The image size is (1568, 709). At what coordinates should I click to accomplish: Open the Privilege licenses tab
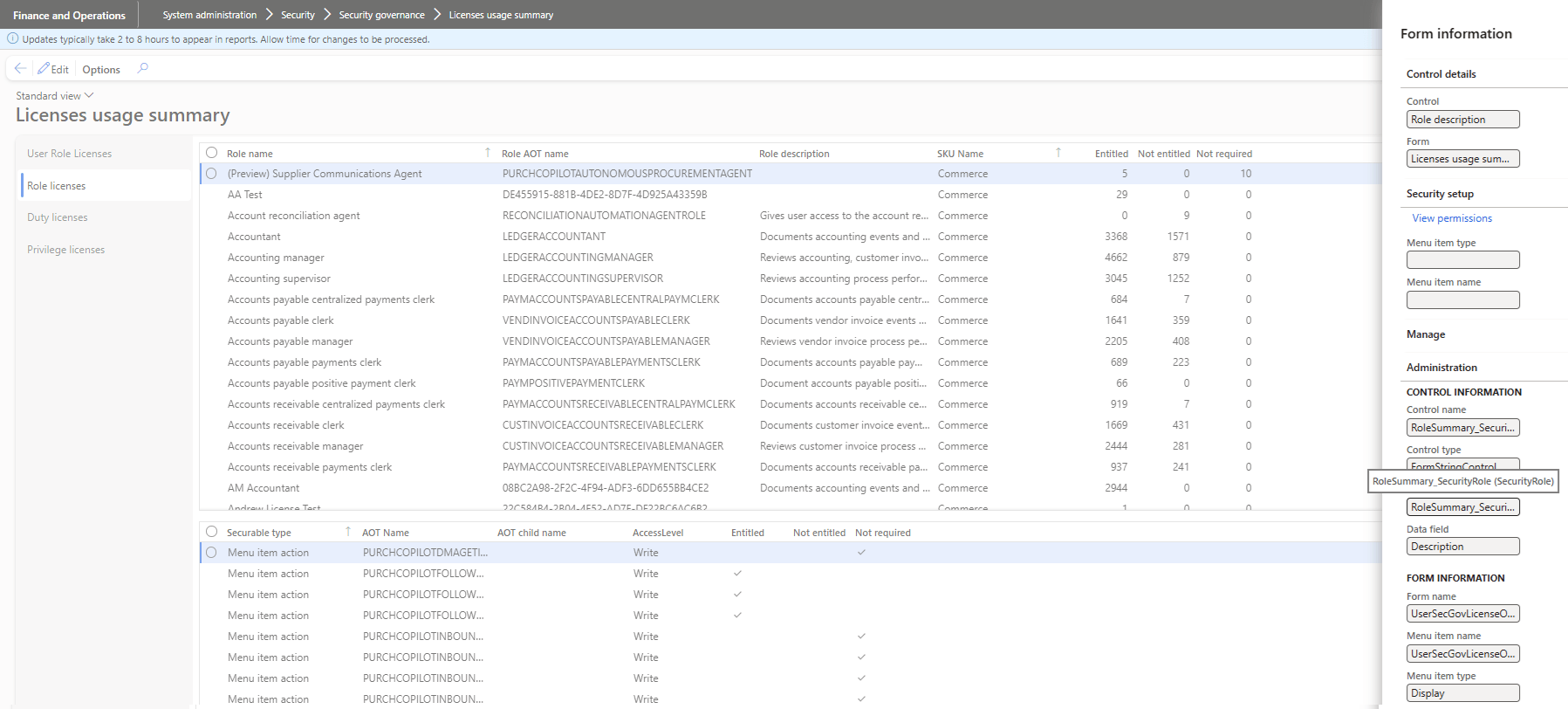pos(65,250)
